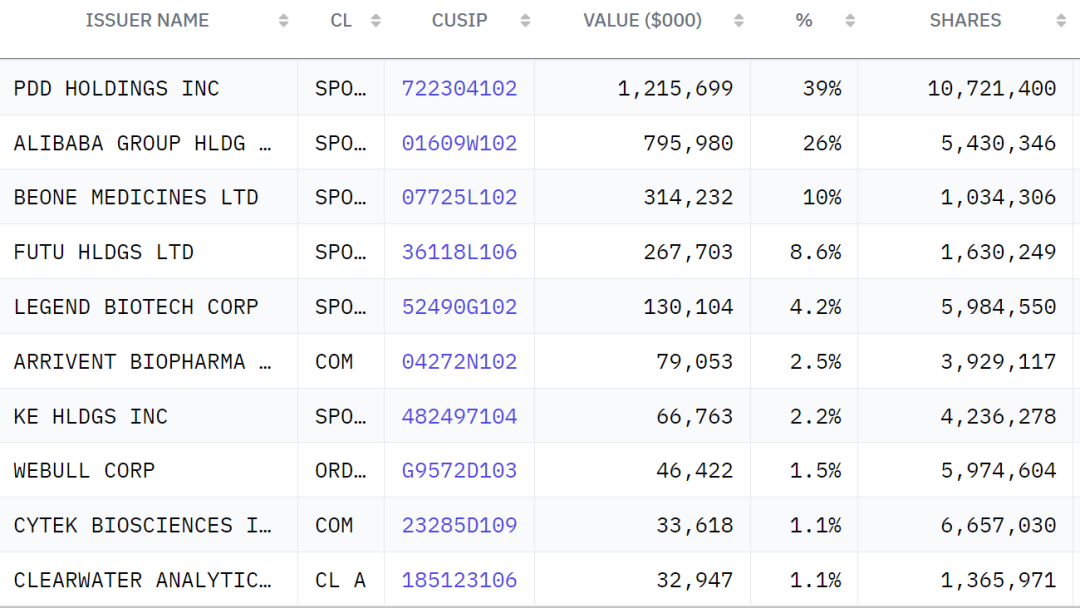Click the 52490G102 CUSIP link
1080x608 pixels.
click(459, 307)
